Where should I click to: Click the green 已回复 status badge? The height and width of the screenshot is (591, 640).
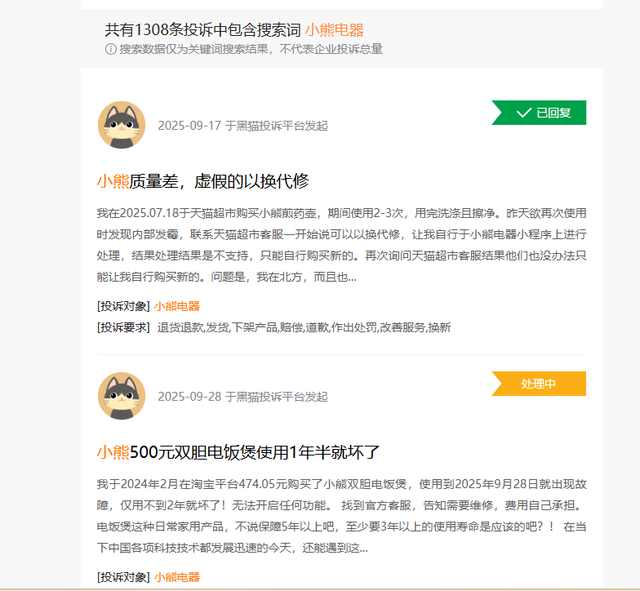[540, 113]
